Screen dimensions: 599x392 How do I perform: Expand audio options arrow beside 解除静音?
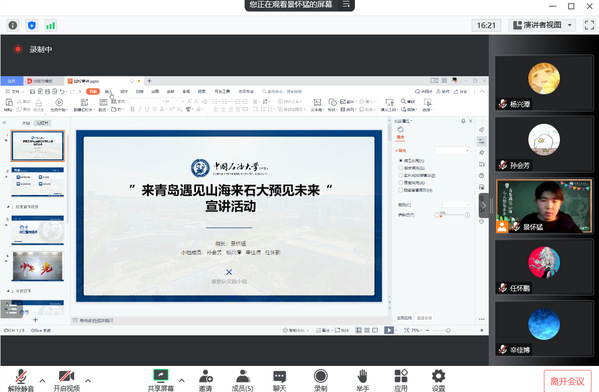(42, 381)
